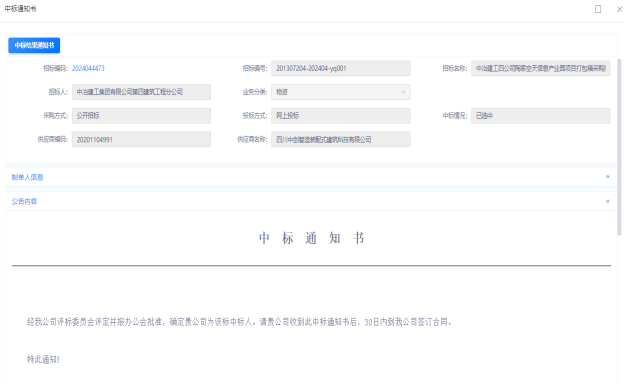The image size is (624, 386).
Task: Click the 特此通知! text line
Action: (43, 360)
